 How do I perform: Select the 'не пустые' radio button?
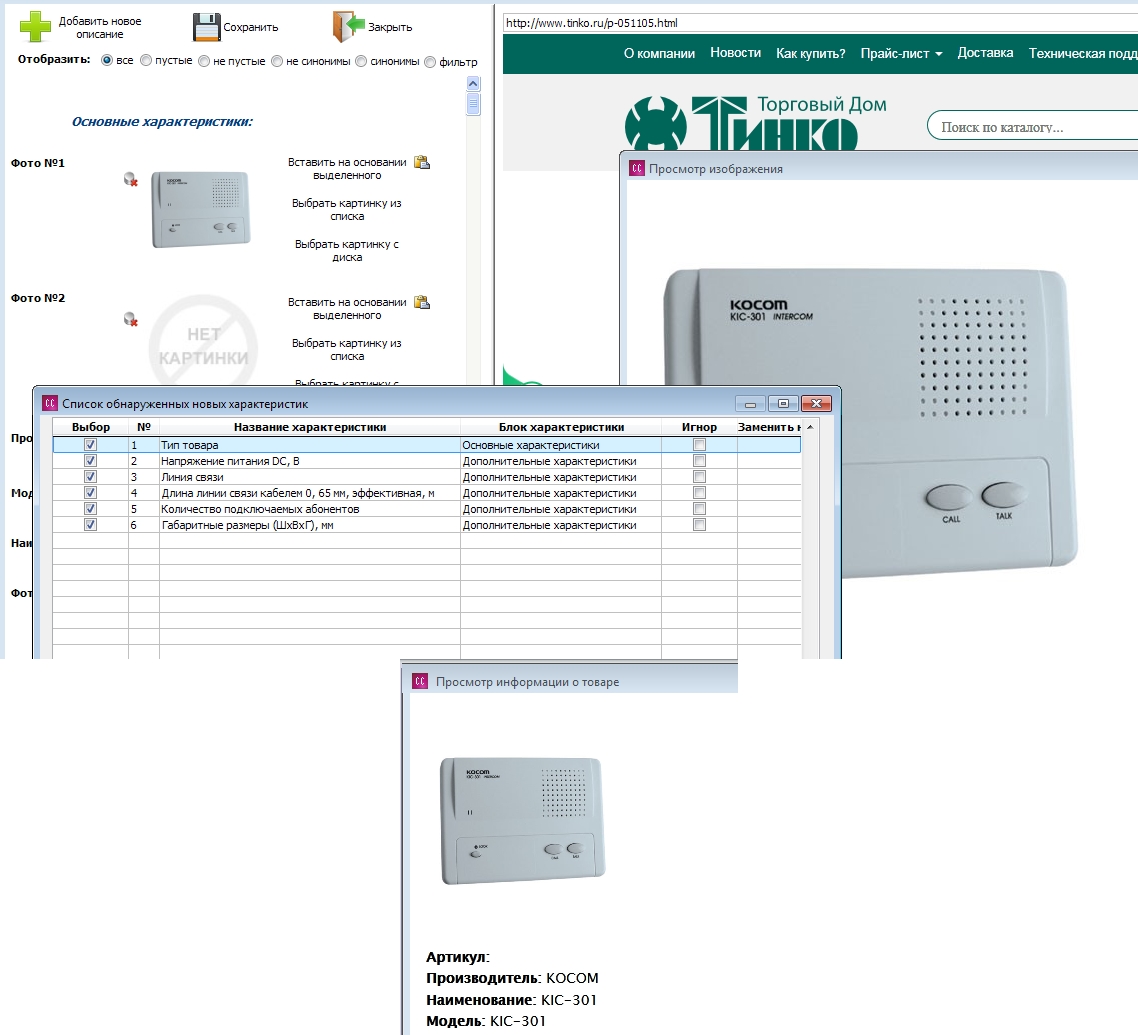204,62
